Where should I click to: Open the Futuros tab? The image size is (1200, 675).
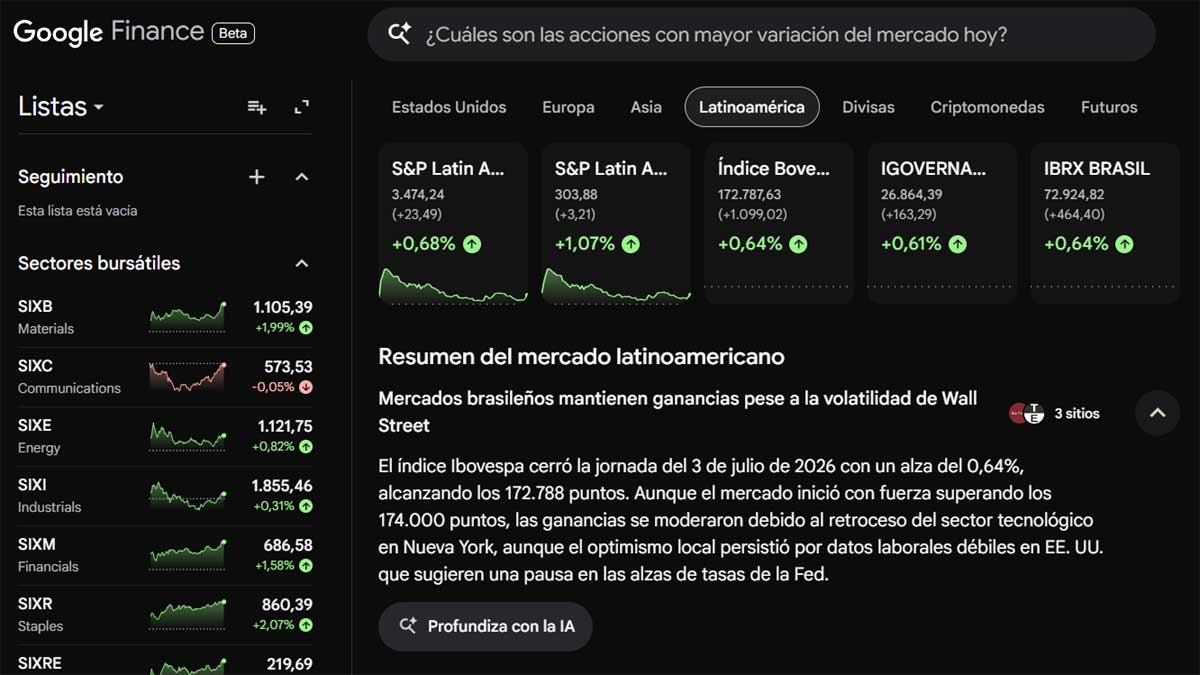(1109, 107)
